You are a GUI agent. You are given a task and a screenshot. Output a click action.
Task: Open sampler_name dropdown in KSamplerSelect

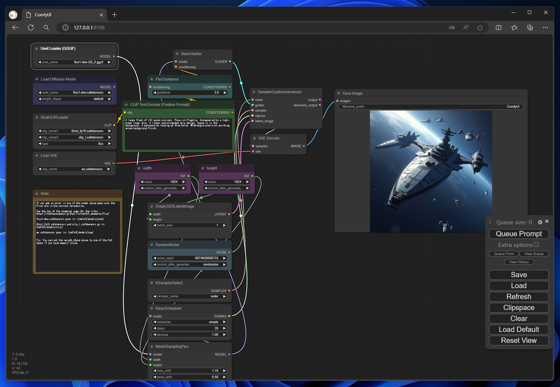(x=190, y=296)
